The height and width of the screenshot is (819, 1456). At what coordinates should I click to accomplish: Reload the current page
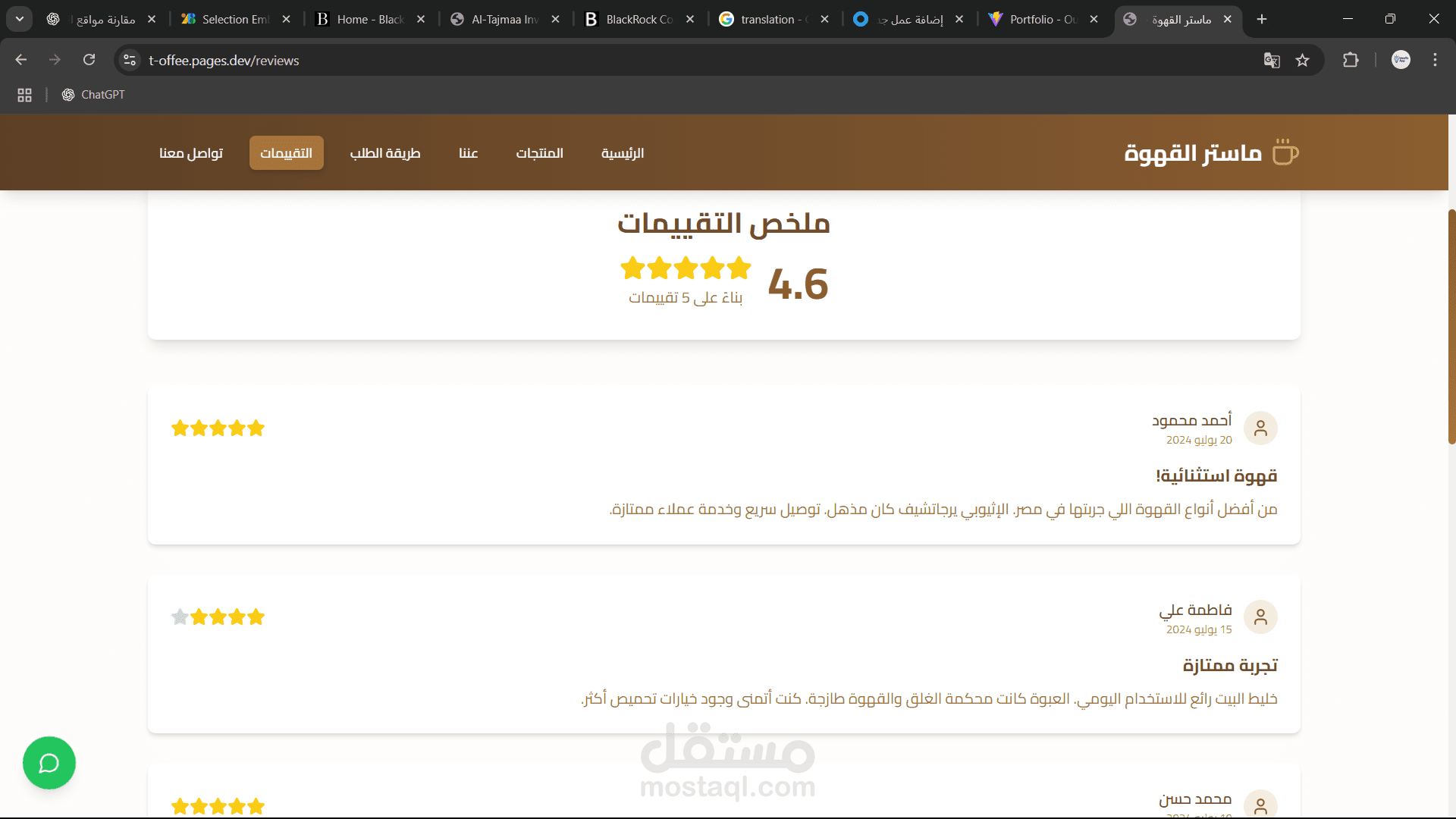pyautogui.click(x=89, y=60)
